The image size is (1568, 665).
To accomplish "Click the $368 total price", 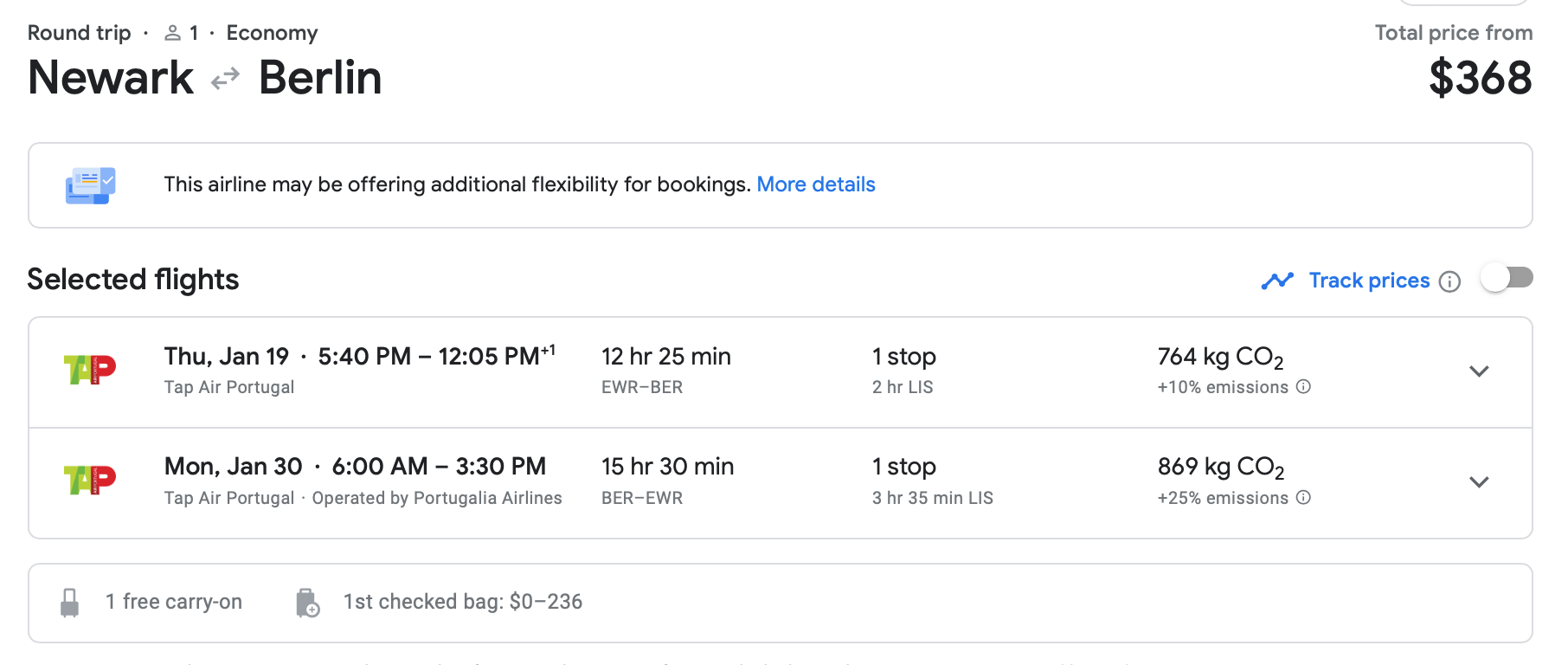I will [x=1480, y=78].
